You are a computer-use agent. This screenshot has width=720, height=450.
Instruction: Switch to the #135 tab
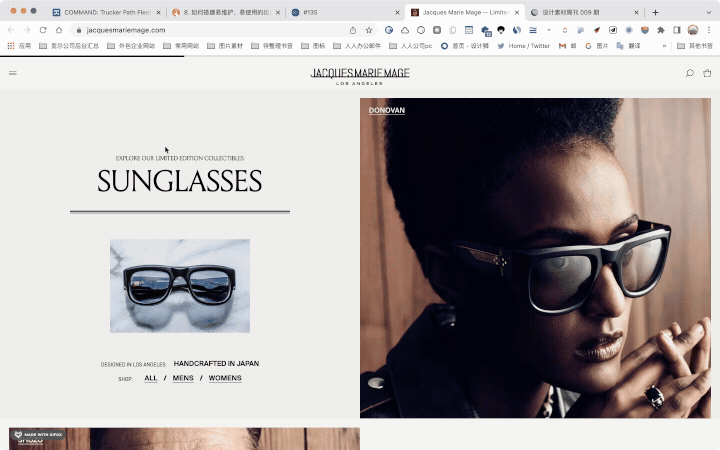pos(344,13)
